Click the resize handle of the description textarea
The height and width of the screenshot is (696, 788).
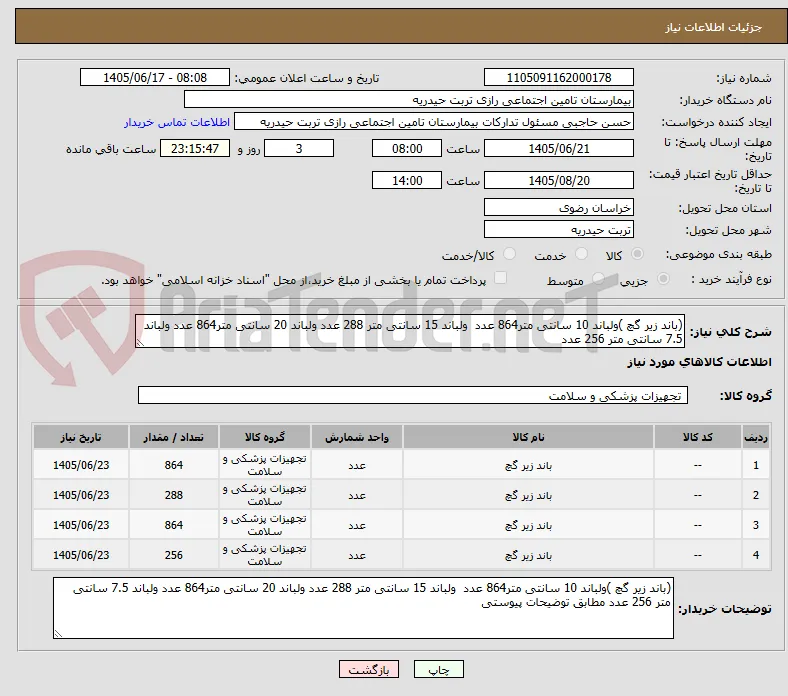coord(140,343)
